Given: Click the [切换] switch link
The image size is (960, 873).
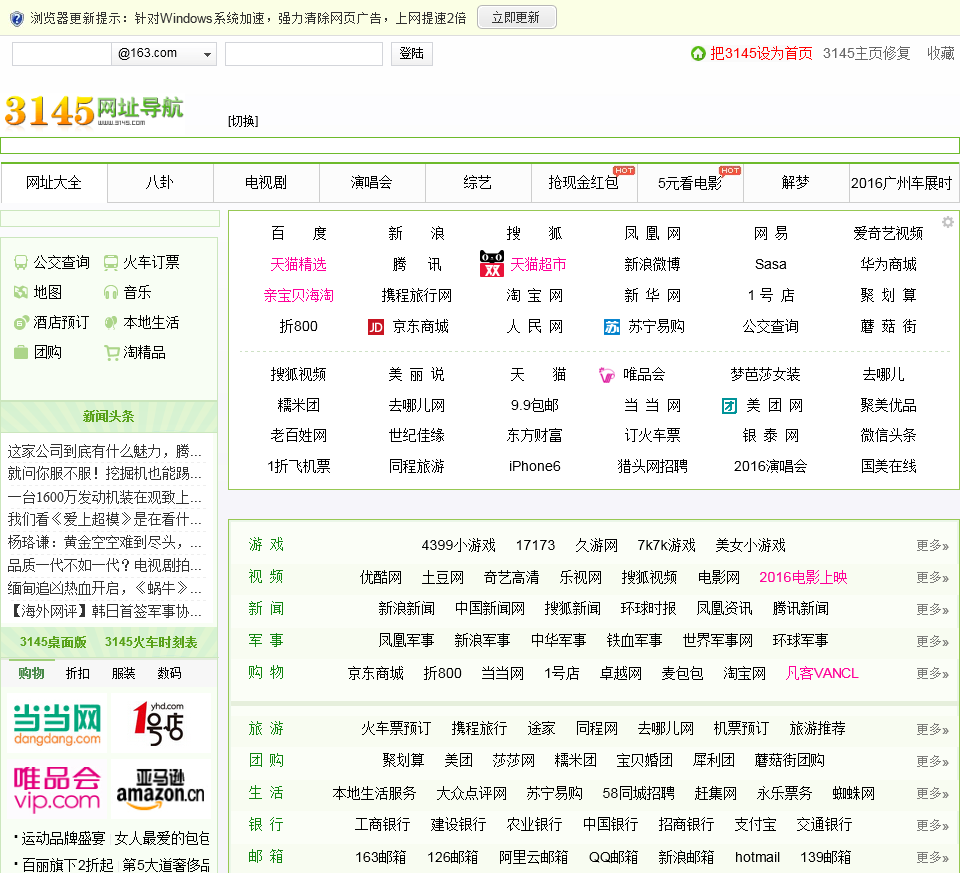Looking at the screenshot, I should (x=243, y=121).
